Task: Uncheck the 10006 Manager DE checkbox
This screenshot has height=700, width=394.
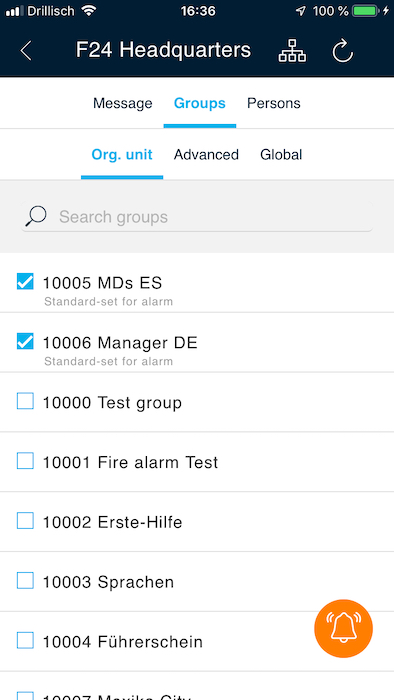Action: pos(25,342)
